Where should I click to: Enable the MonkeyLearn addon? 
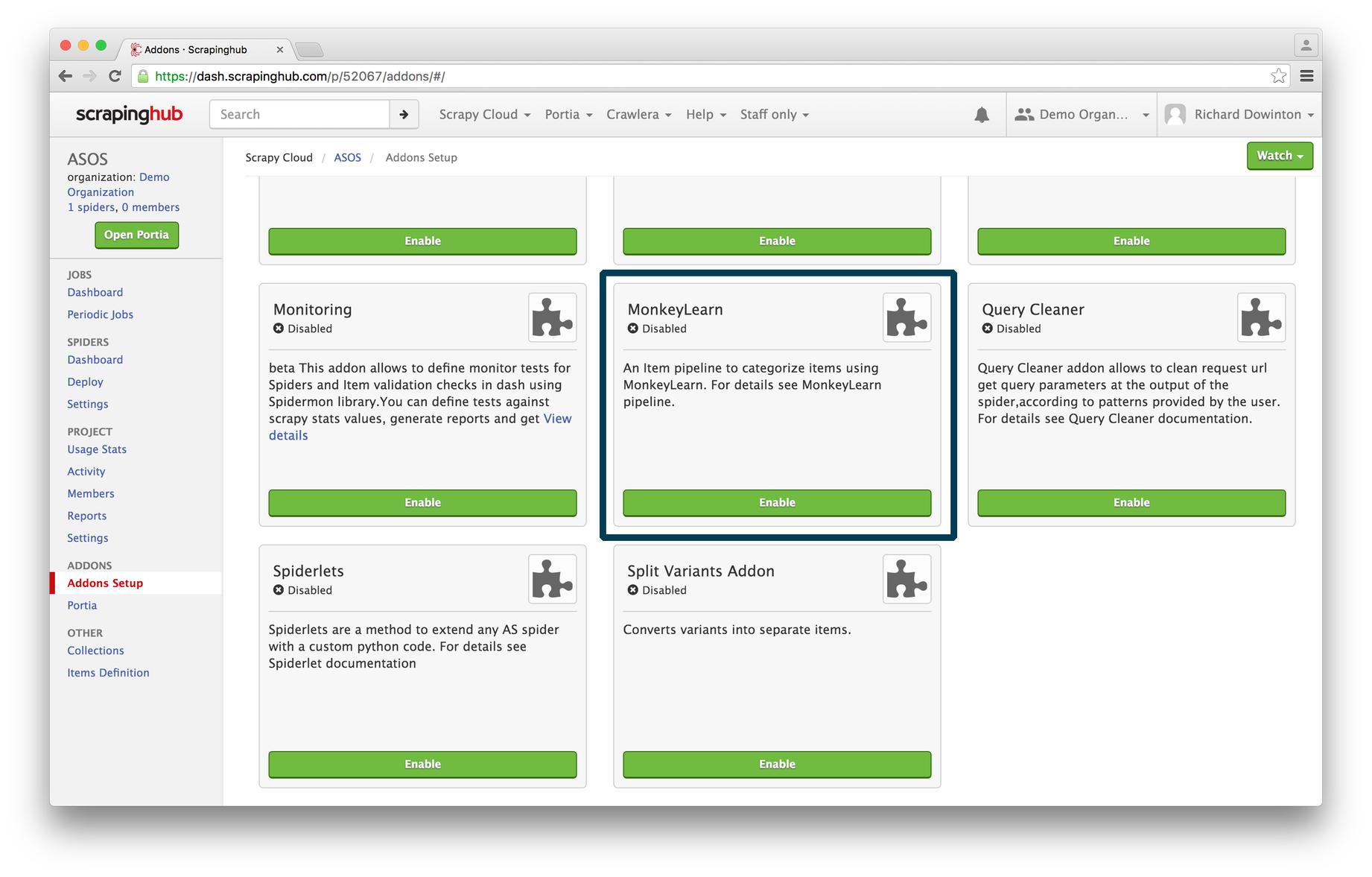click(777, 503)
